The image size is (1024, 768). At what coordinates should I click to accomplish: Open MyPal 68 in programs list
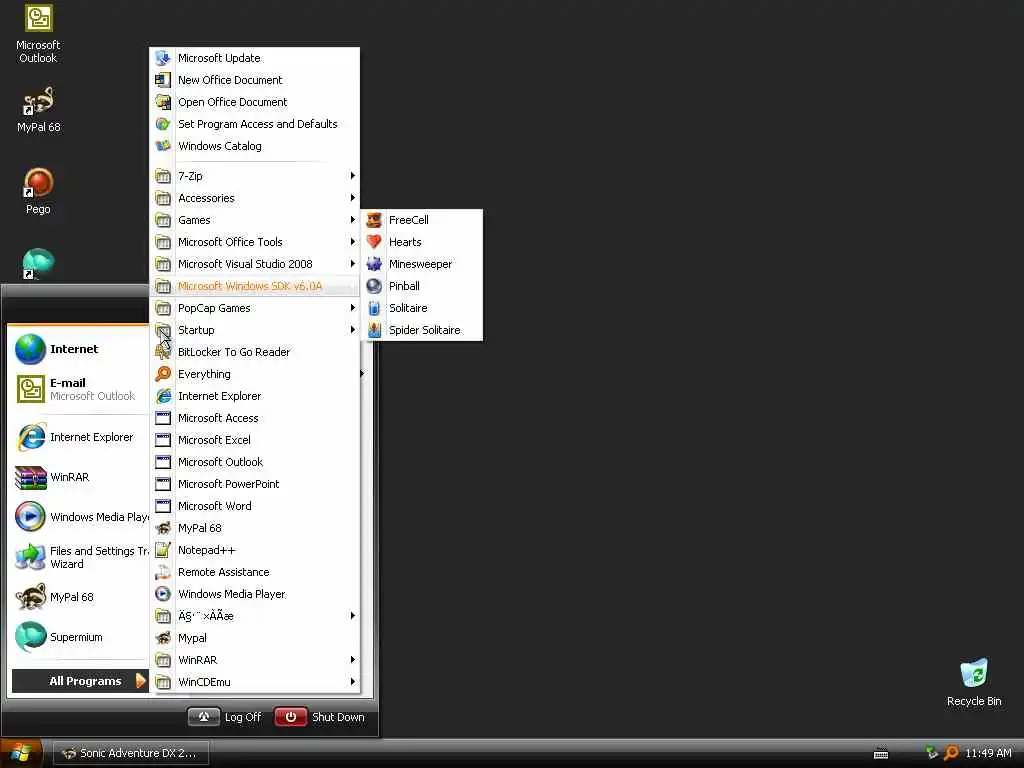(x=255, y=528)
